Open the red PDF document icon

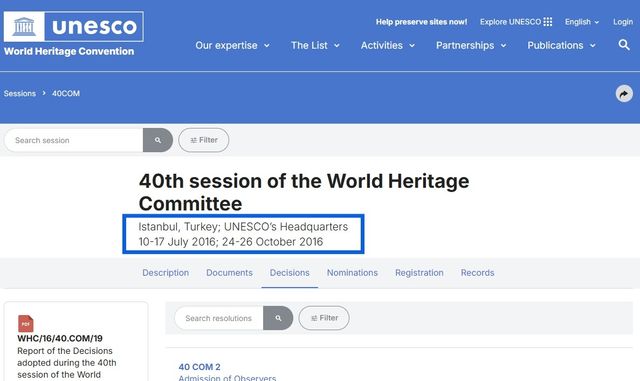click(x=26, y=323)
